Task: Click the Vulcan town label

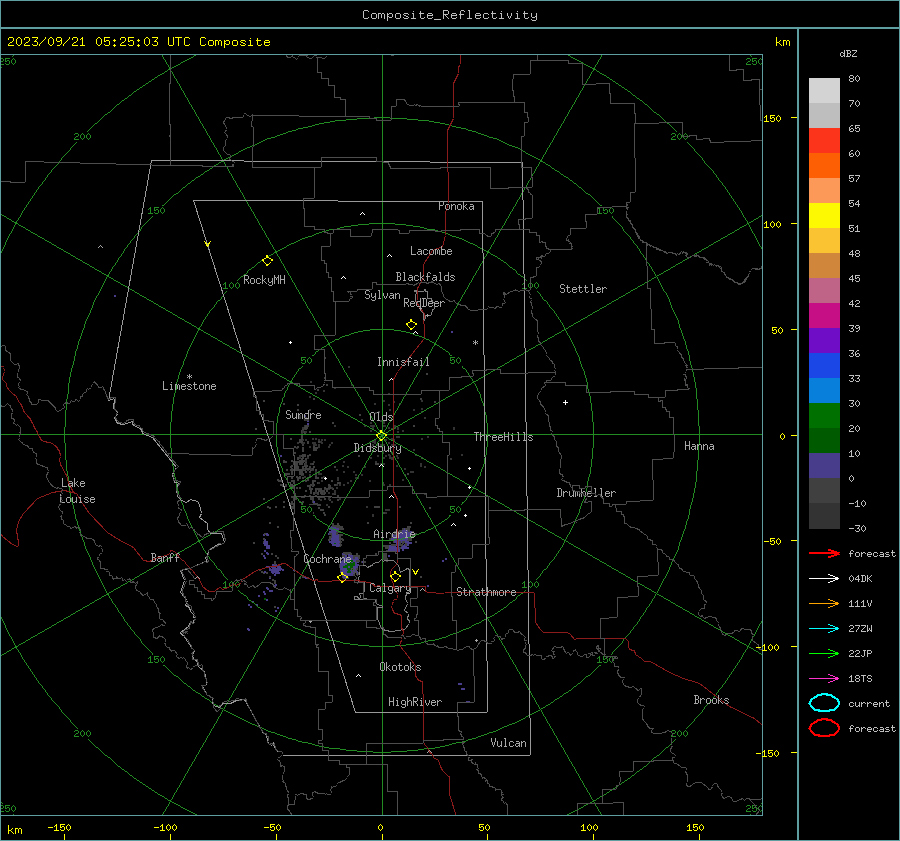Action: [x=508, y=743]
